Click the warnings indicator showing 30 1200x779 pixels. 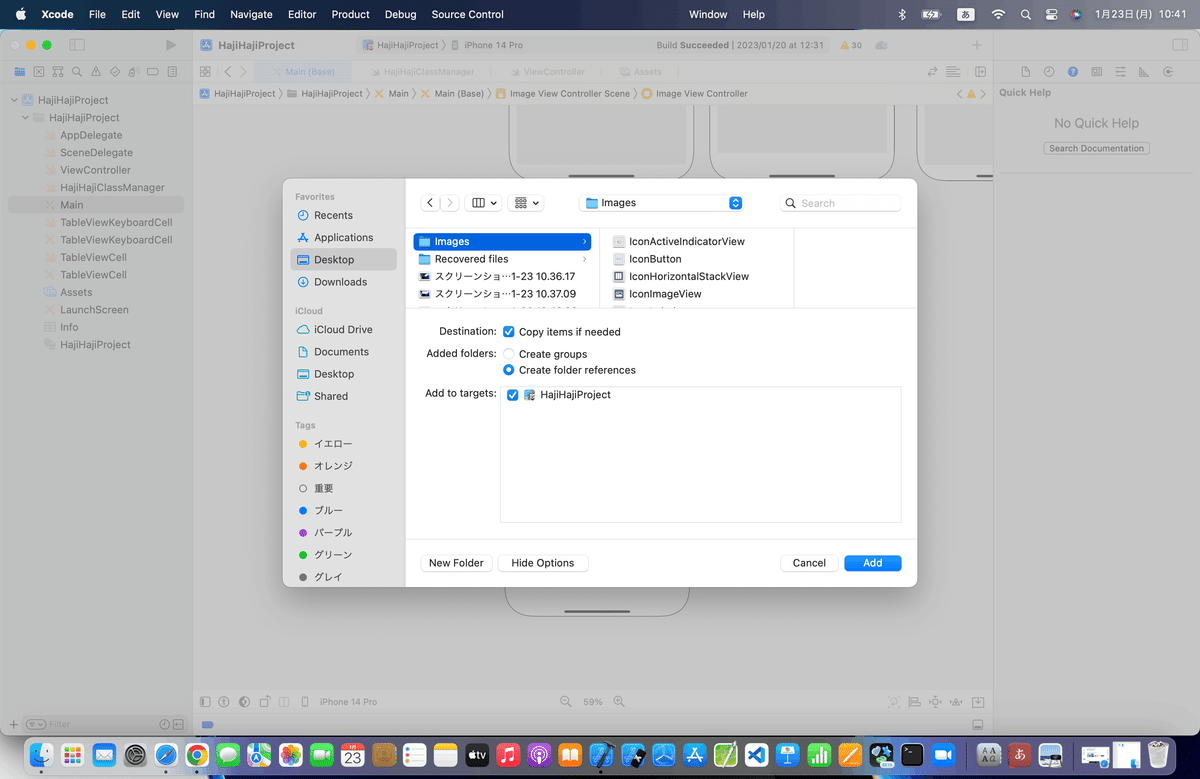(x=851, y=45)
